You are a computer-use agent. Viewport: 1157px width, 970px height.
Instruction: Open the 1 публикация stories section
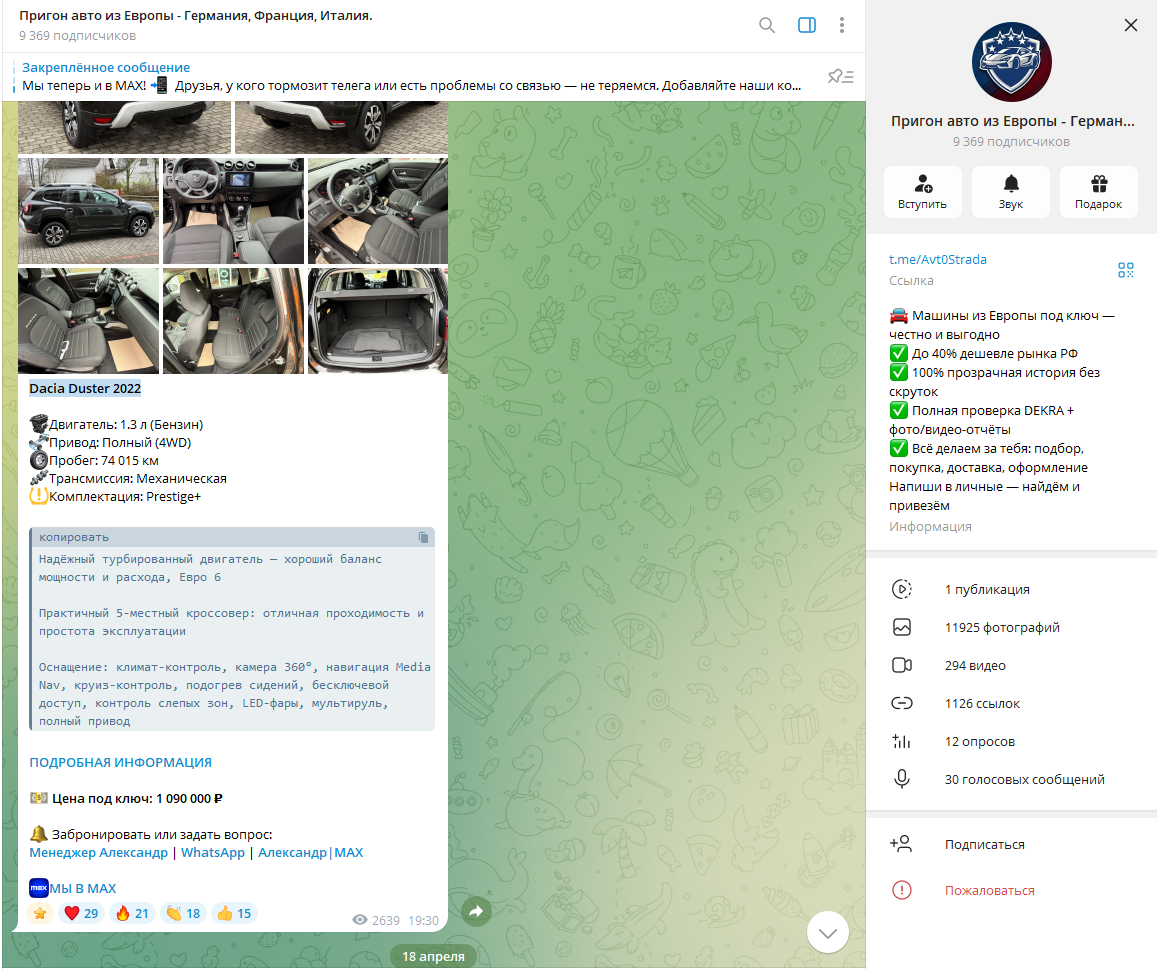pos(1011,589)
